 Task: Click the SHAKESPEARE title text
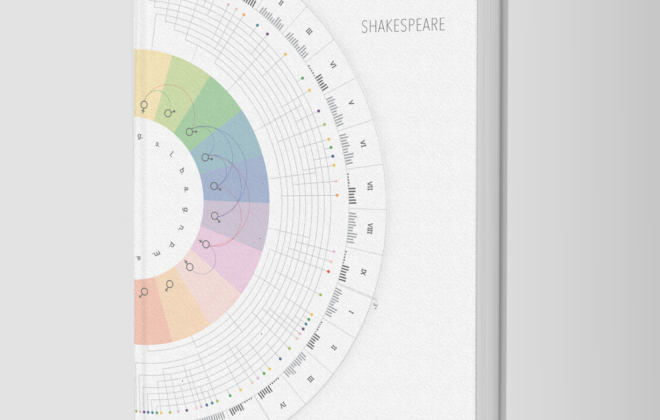(x=403, y=26)
